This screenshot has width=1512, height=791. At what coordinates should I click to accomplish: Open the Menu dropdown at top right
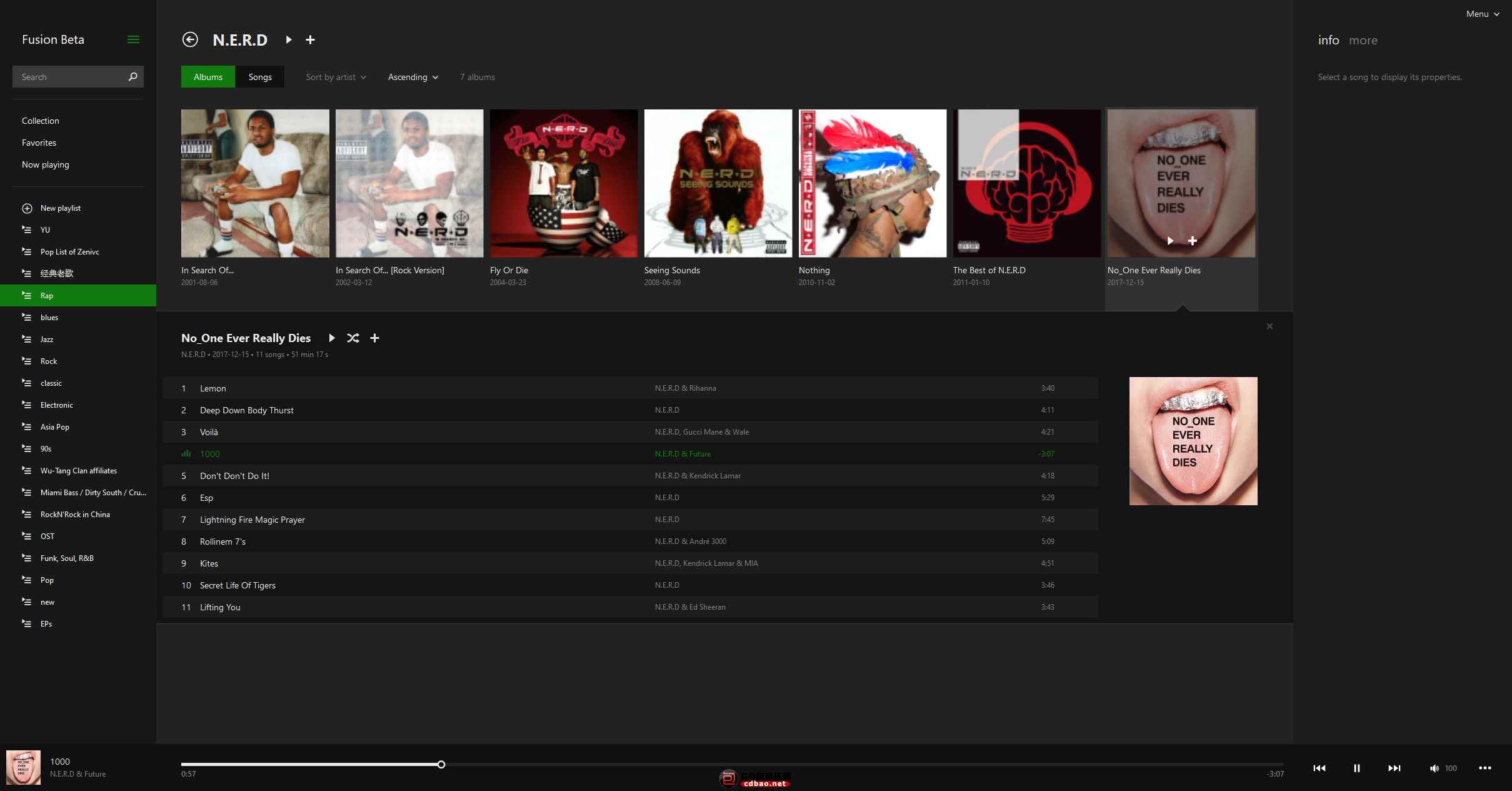[1483, 14]
